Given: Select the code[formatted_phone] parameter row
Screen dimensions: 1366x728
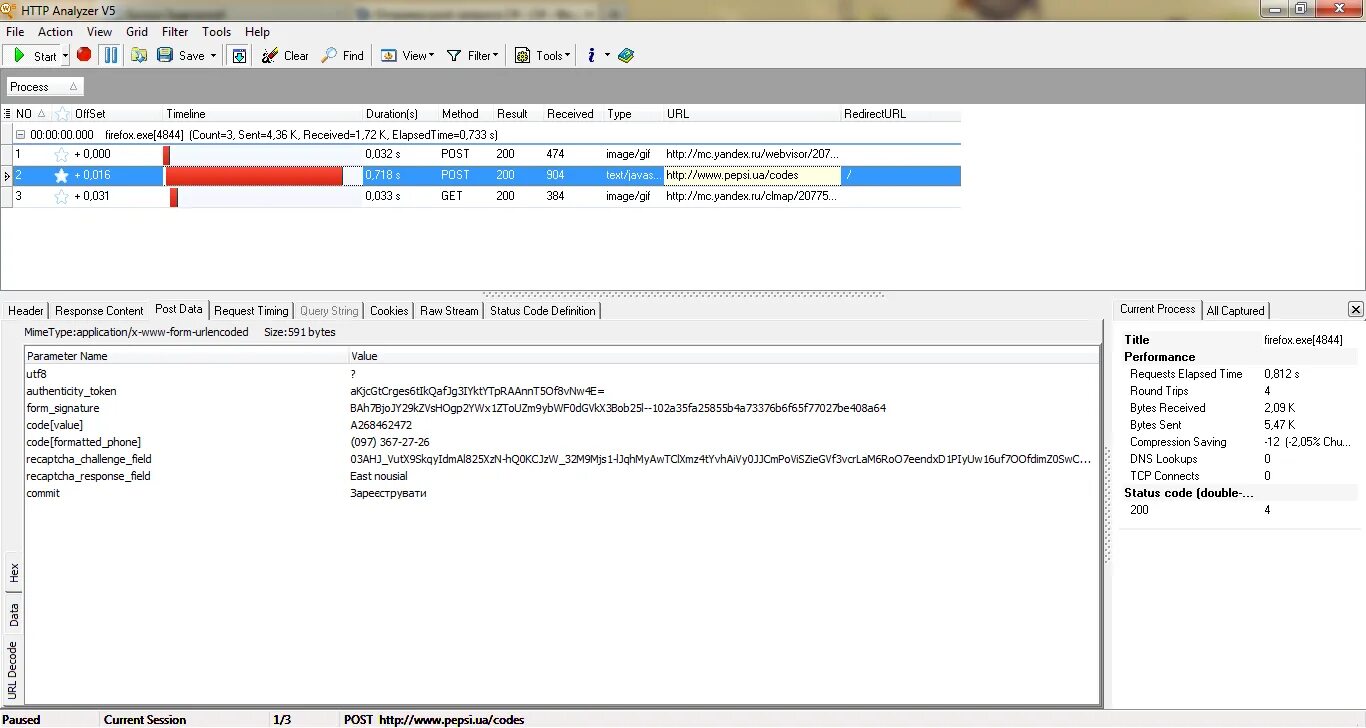Looking at the screenshot, I should [x=562, y=442].
